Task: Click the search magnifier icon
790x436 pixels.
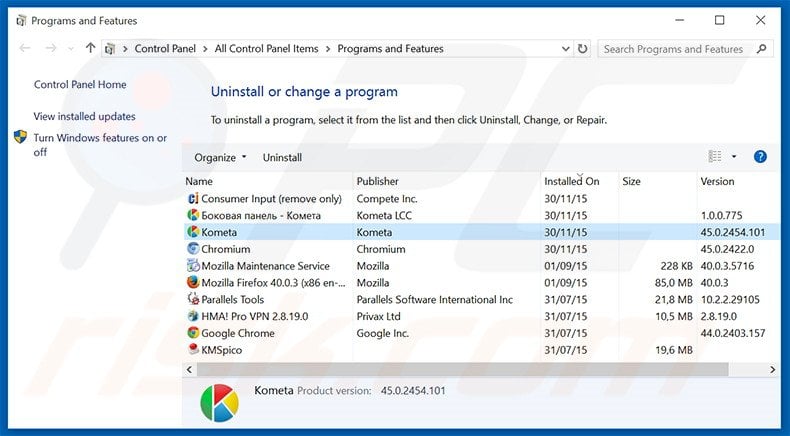Action: point(761,49)
